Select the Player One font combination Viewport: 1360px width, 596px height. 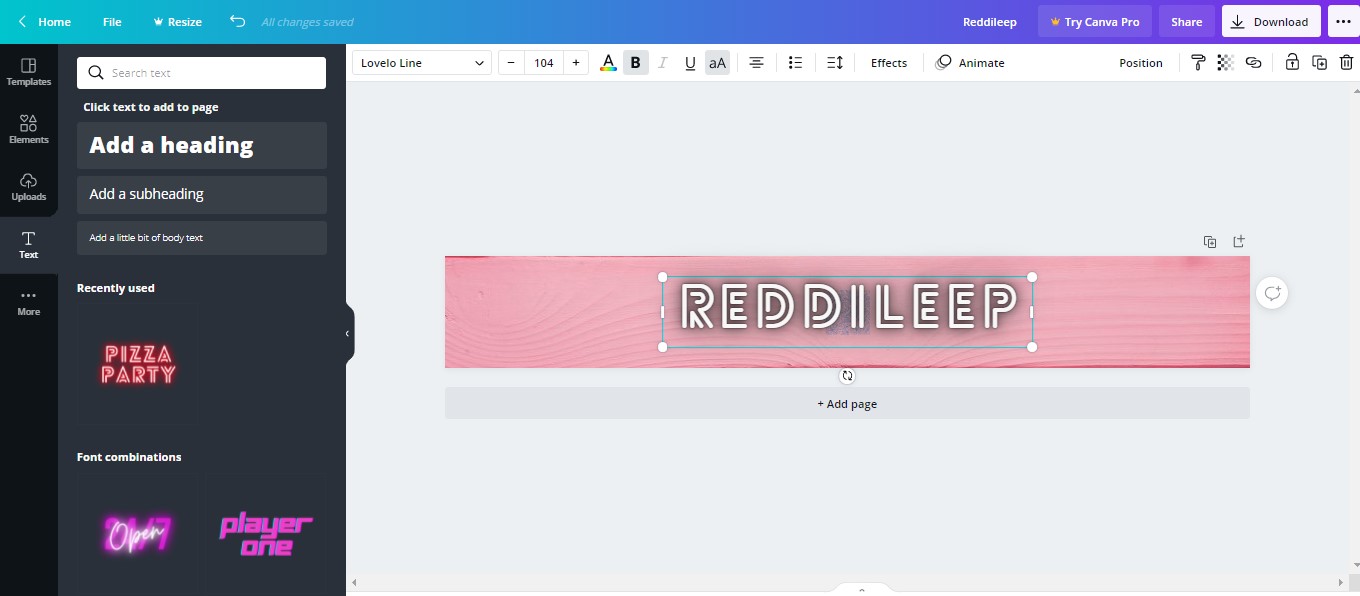pyautogui.click(x=266, y=534)
